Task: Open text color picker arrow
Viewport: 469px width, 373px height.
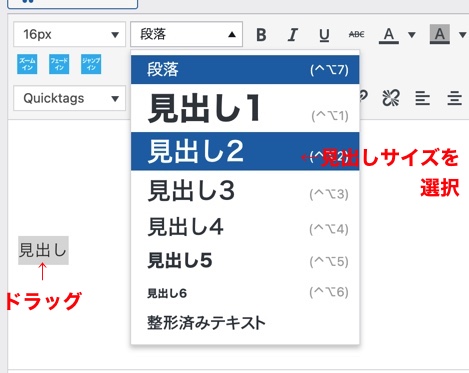Action: [412, 35]
